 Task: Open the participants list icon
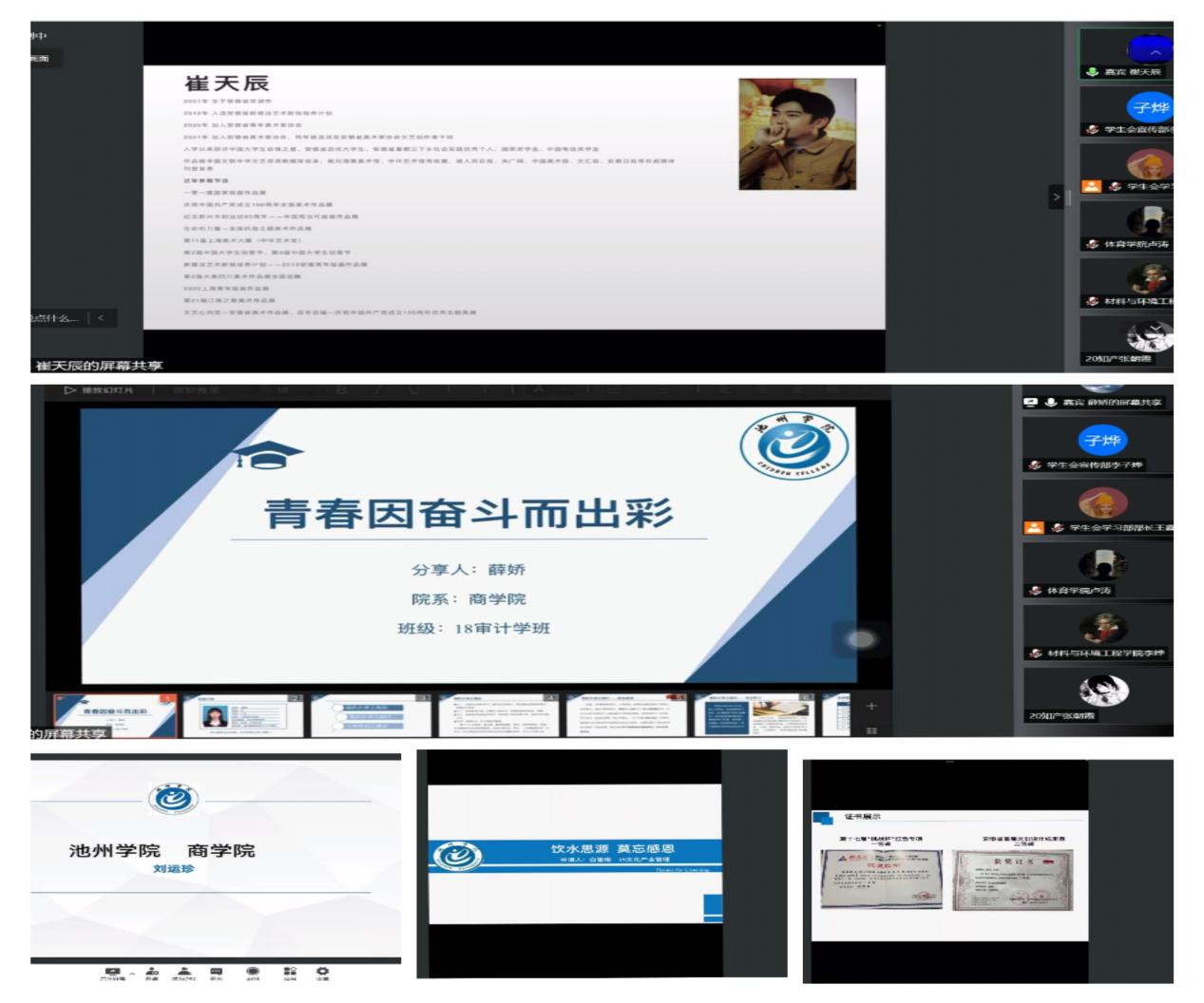183,973
